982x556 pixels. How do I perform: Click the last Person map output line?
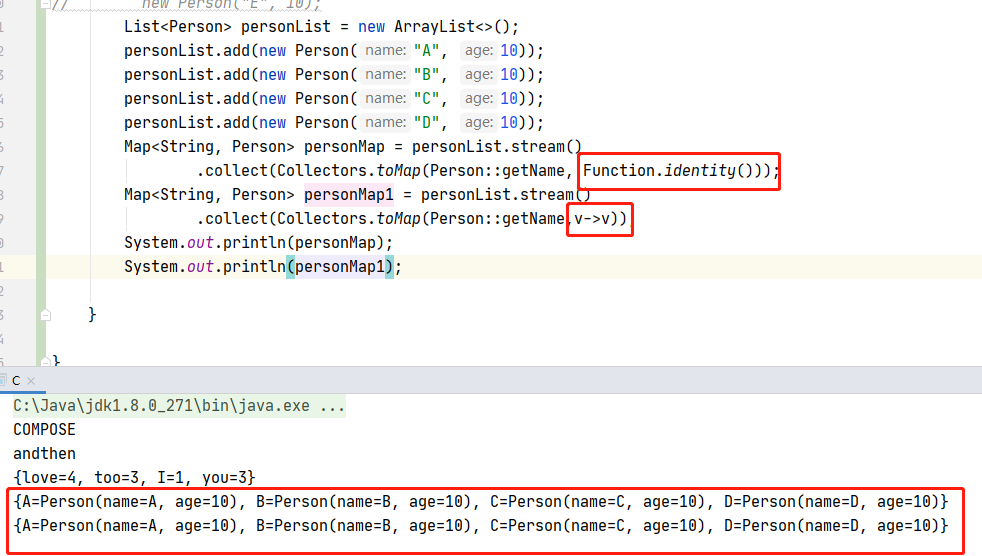tap(480, 526)
